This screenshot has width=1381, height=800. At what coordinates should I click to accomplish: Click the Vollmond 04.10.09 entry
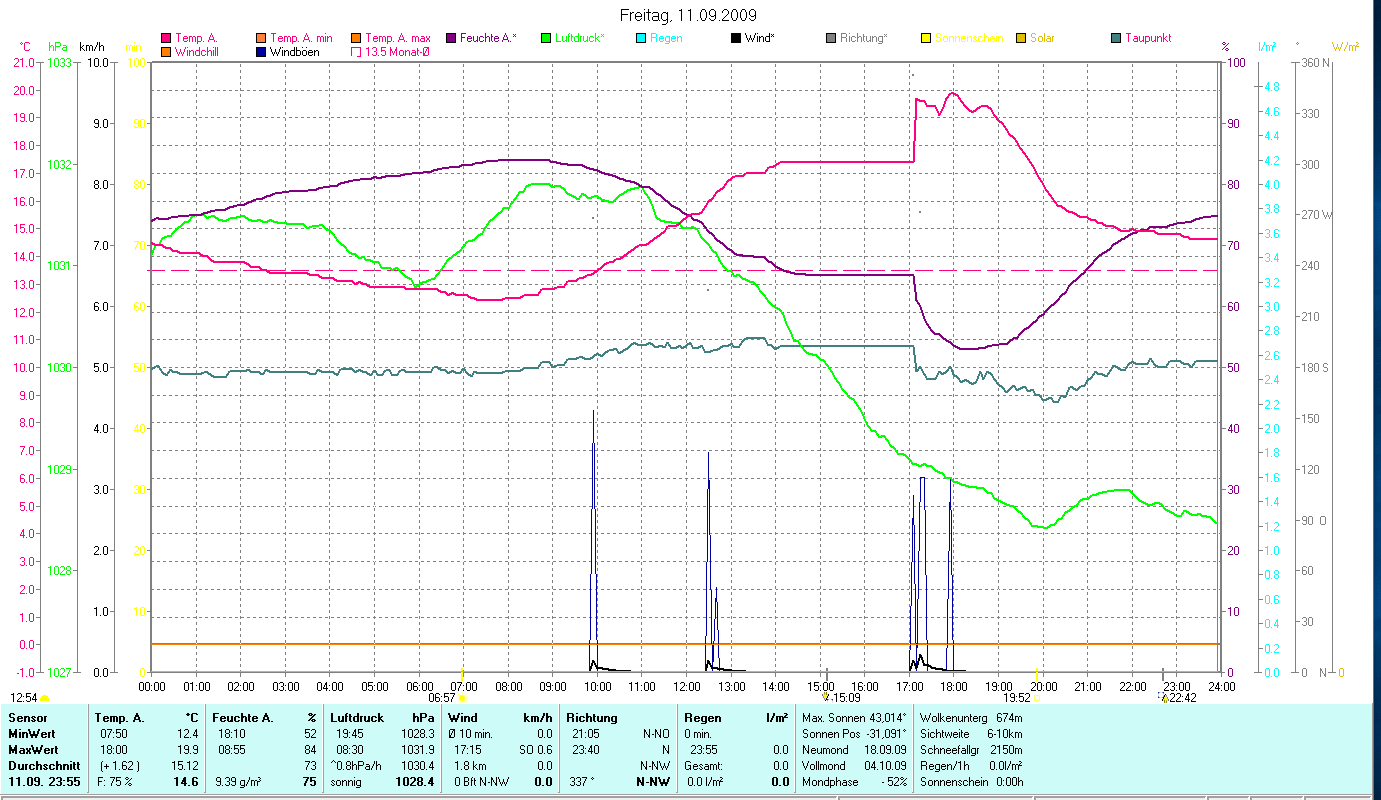pos(854,766)
